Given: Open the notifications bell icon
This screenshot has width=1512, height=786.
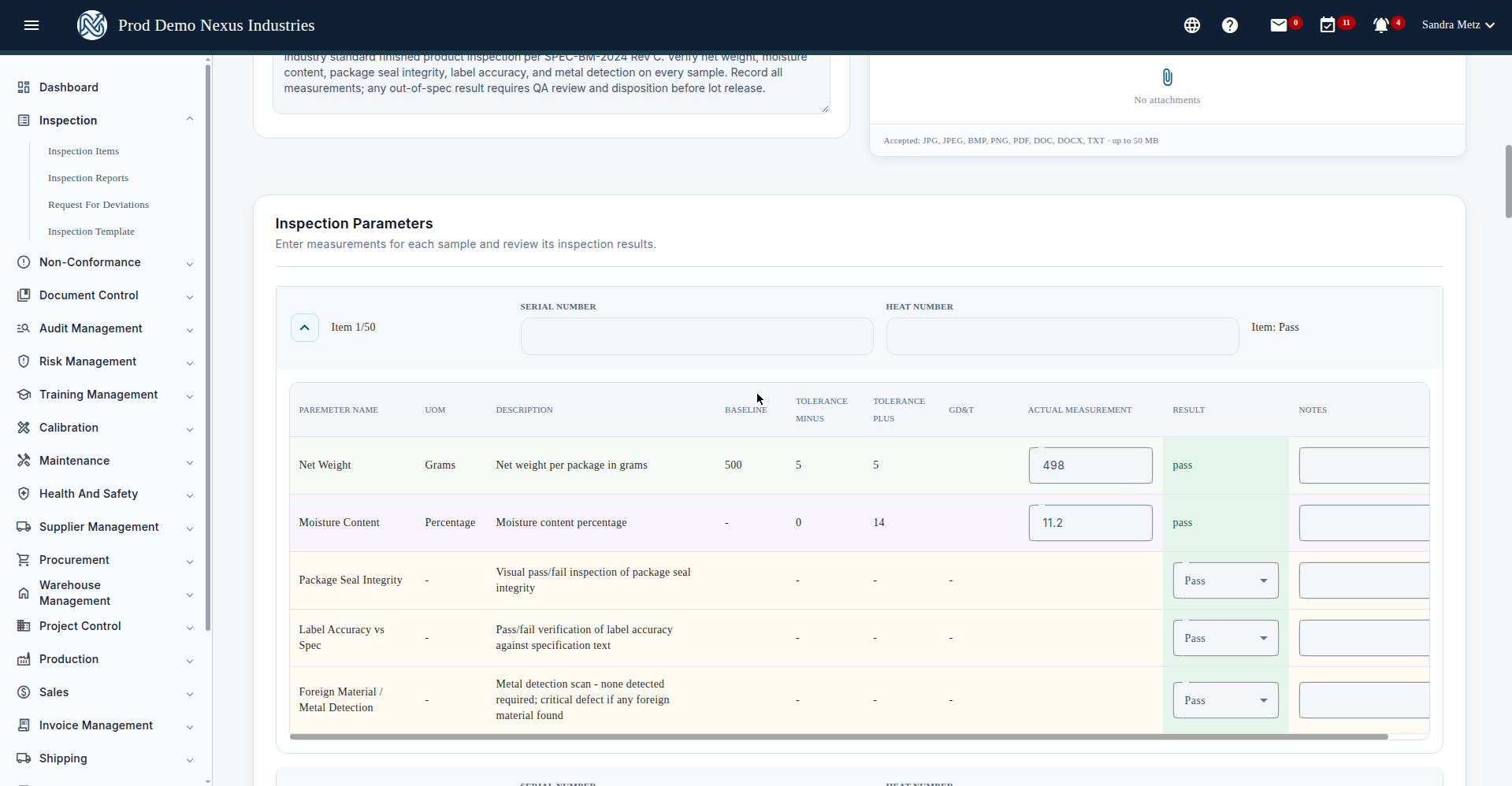Looking at the screenshot, I should pyautogui.click(x=1380, y=25).
